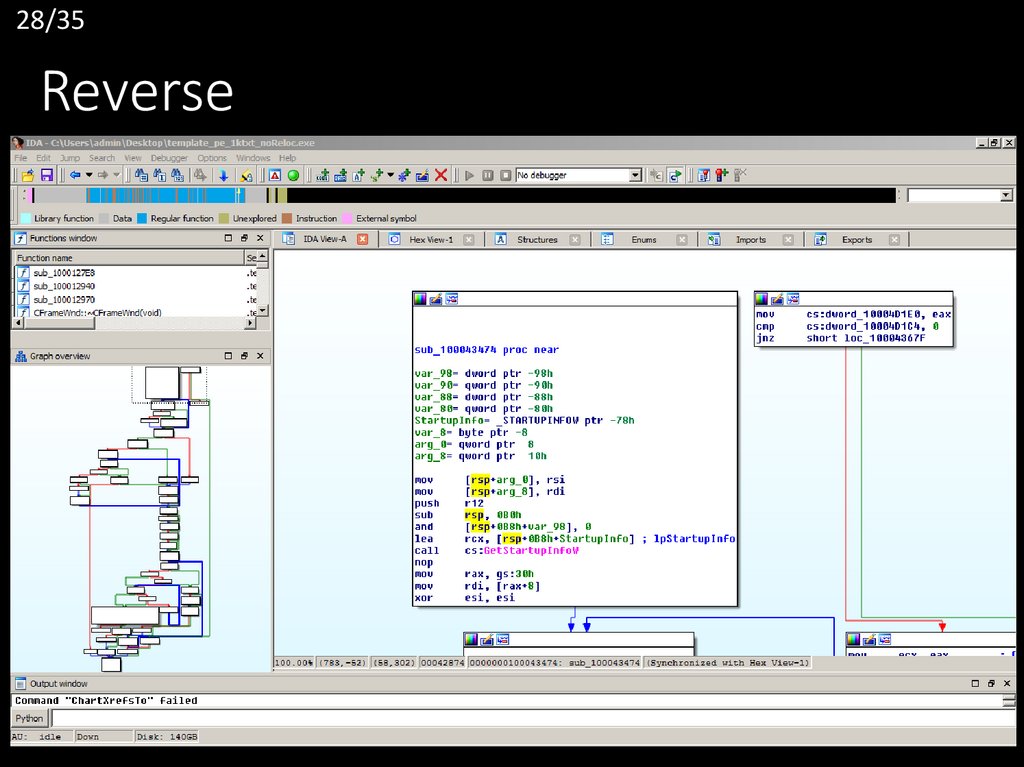Open the No debugger dropdown
Screen dimensions: 1024x767
click(x=635, y=175)
